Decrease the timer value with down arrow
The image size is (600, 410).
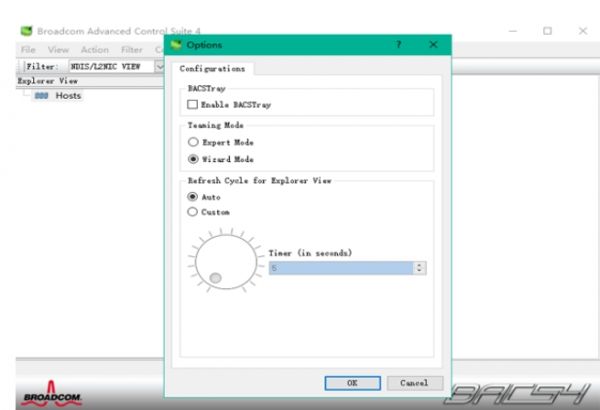(x=419, y=271)
